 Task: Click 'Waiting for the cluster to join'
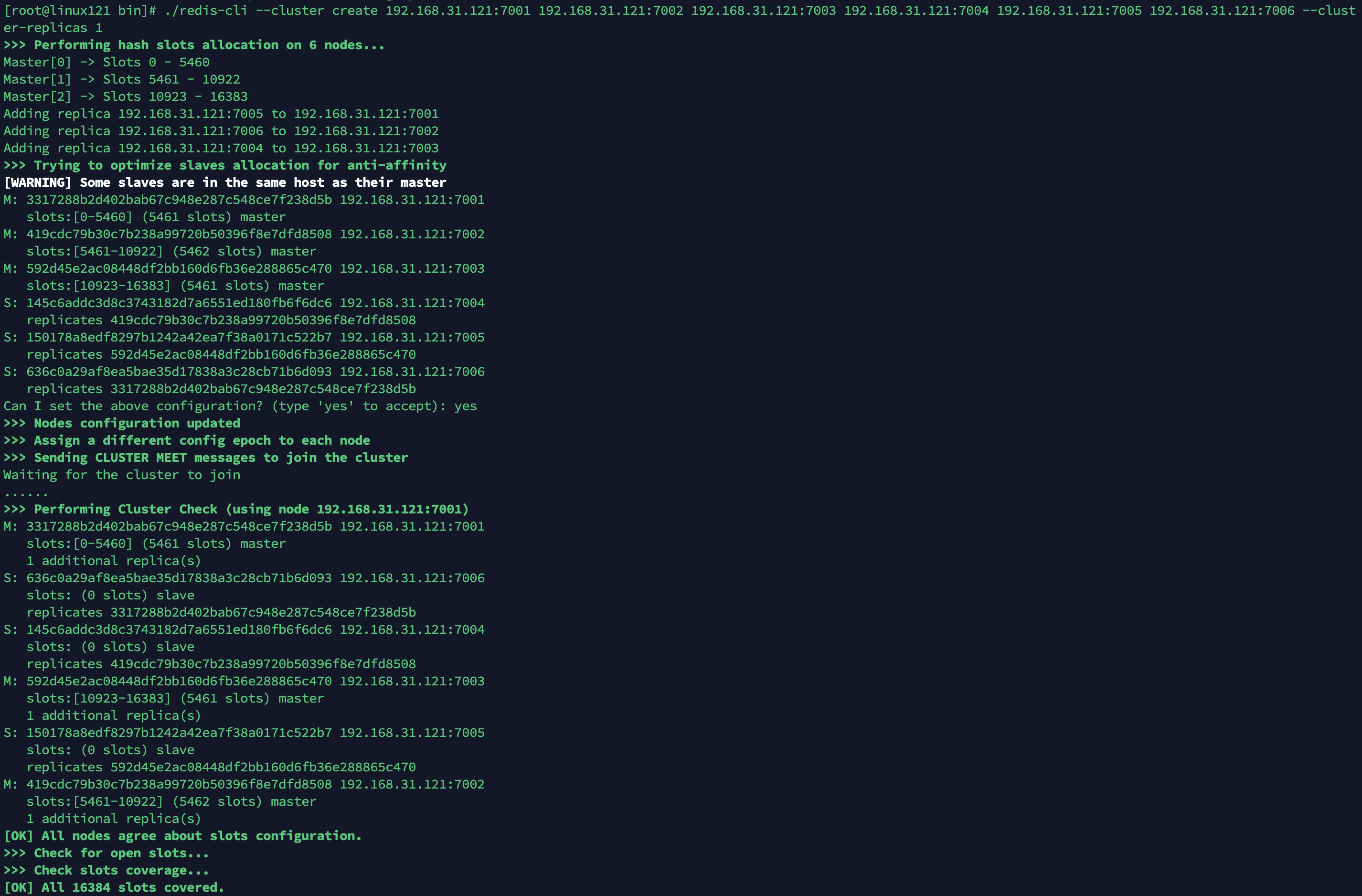pos(122,475)
